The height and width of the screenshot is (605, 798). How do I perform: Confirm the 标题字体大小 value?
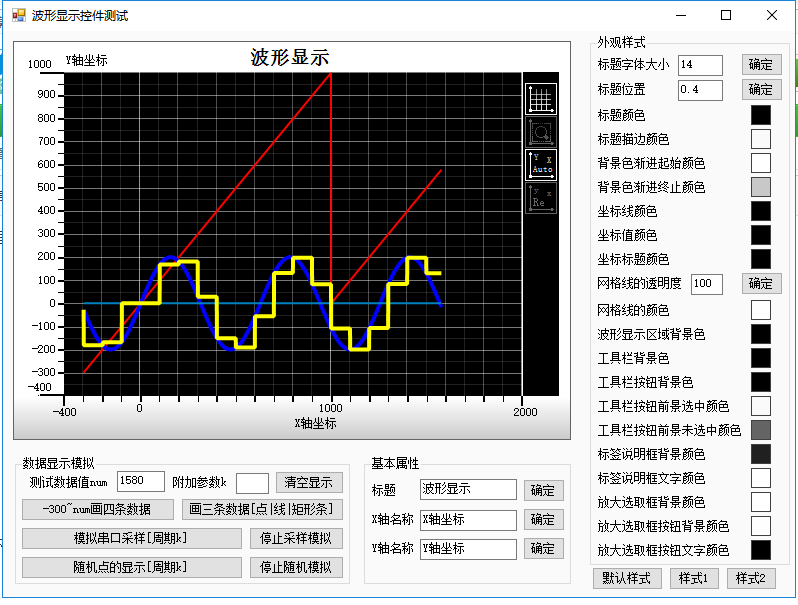point(761,65)
